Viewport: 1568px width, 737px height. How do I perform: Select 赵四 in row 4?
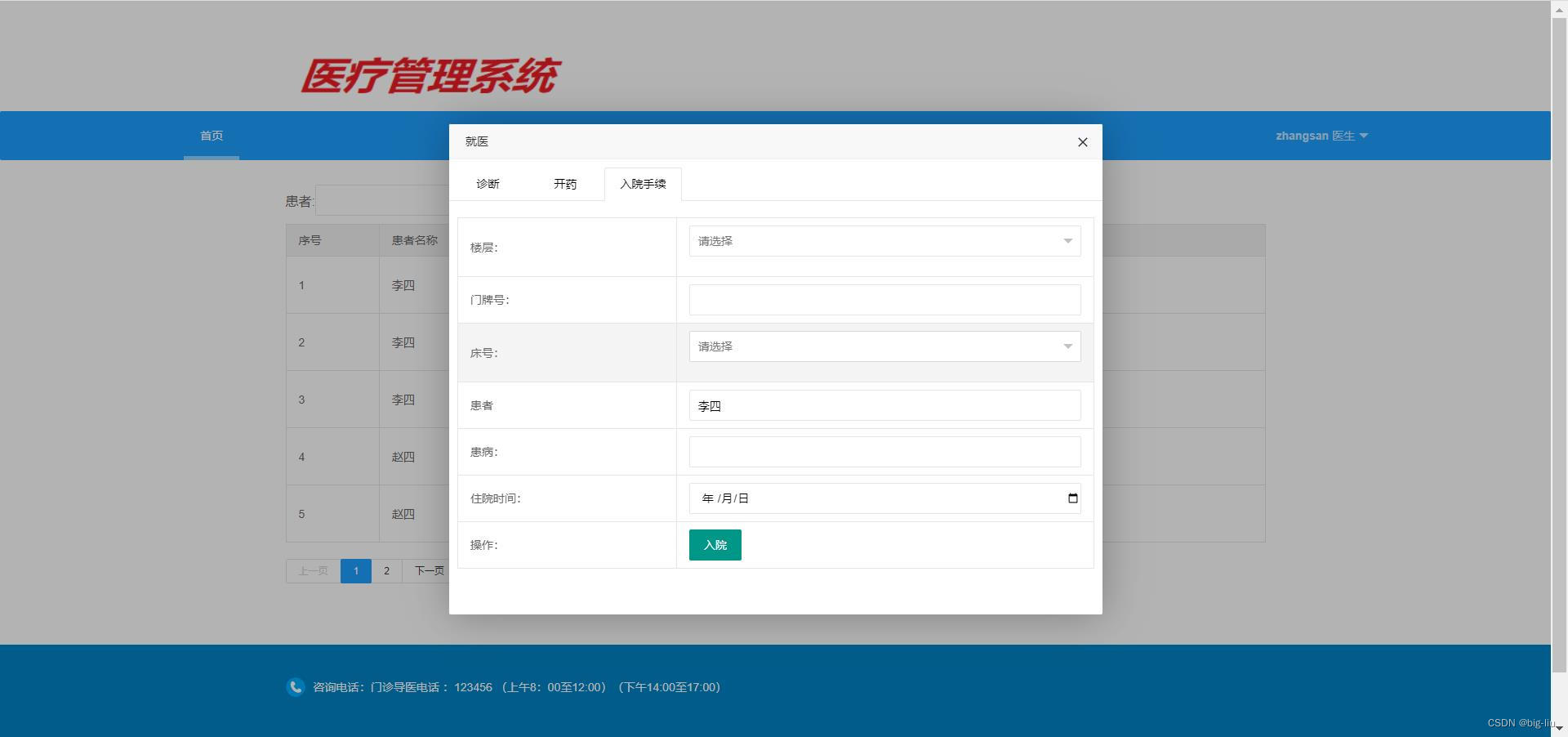pyautogui.click(x=403, y=457)
